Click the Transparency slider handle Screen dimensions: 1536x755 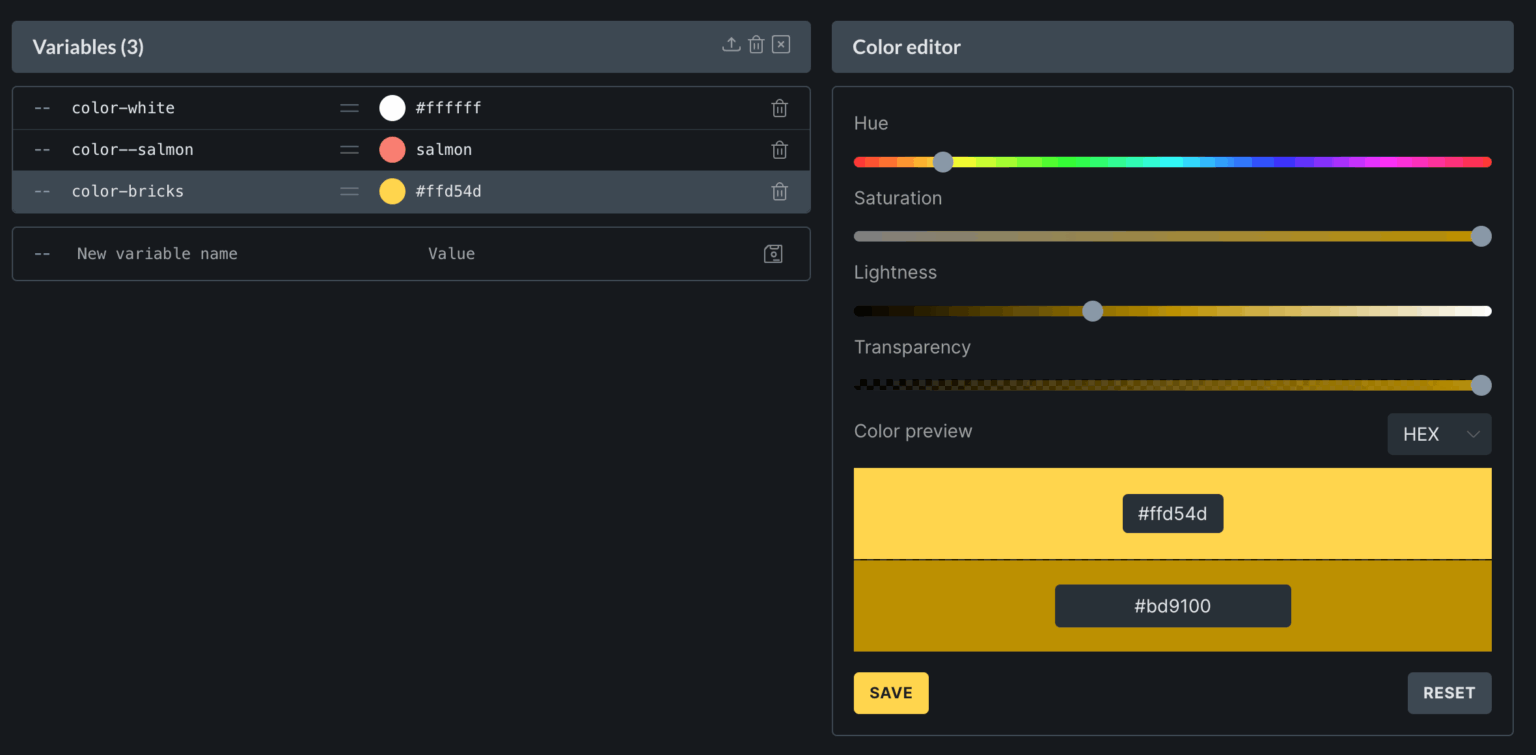point(1481,385)
